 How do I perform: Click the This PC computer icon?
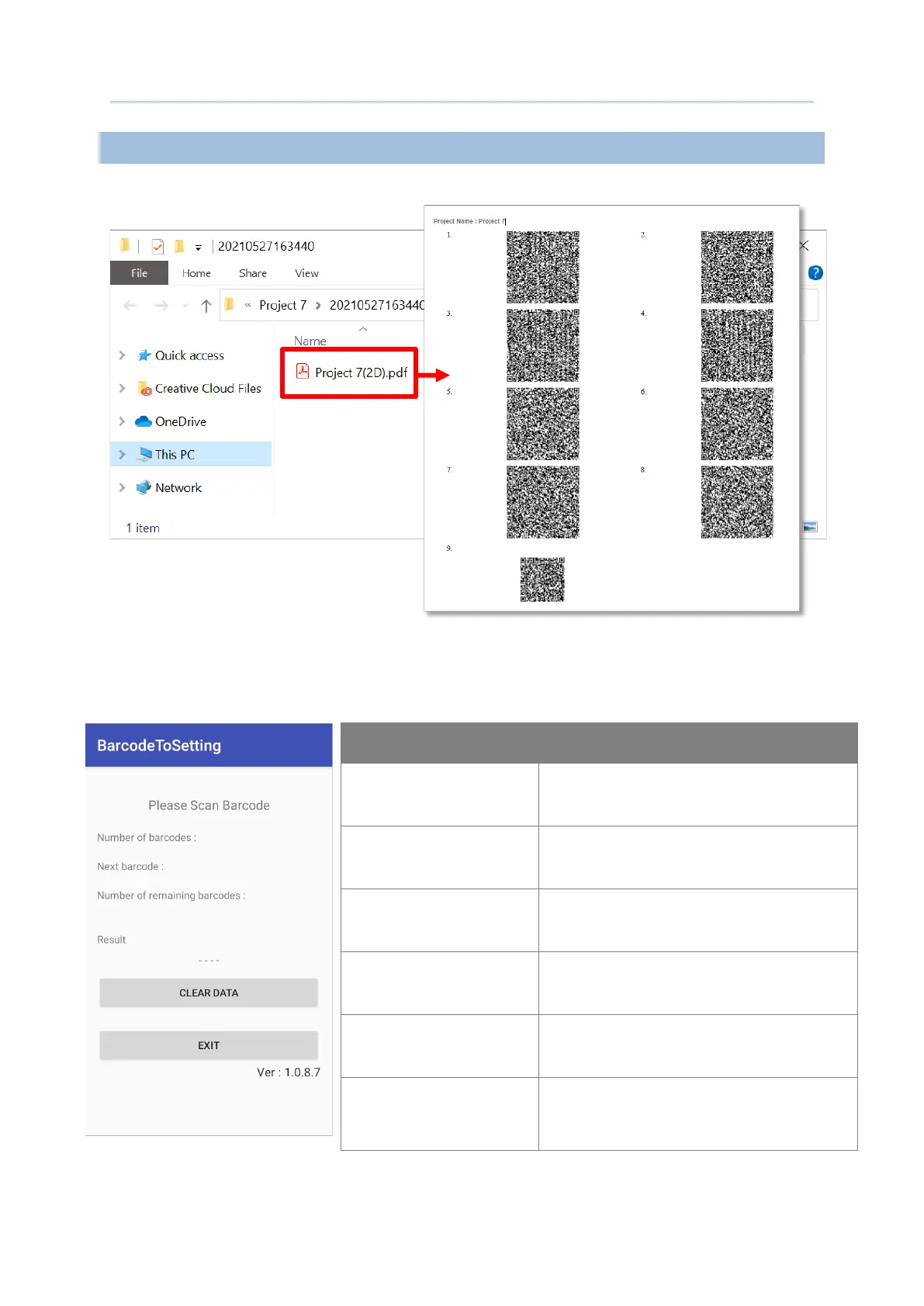click(x=144, y=455)
